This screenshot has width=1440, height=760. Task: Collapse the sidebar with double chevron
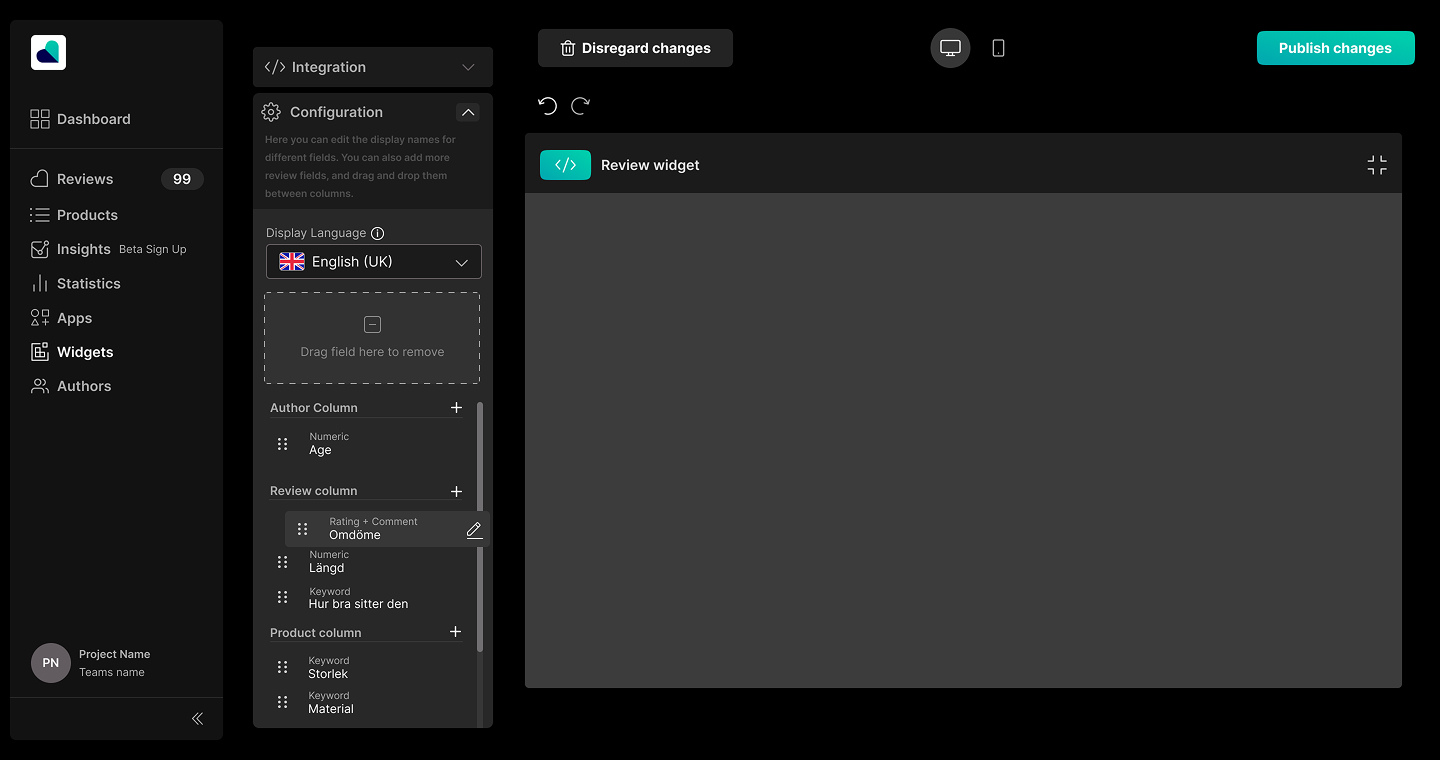coord(197,718)
